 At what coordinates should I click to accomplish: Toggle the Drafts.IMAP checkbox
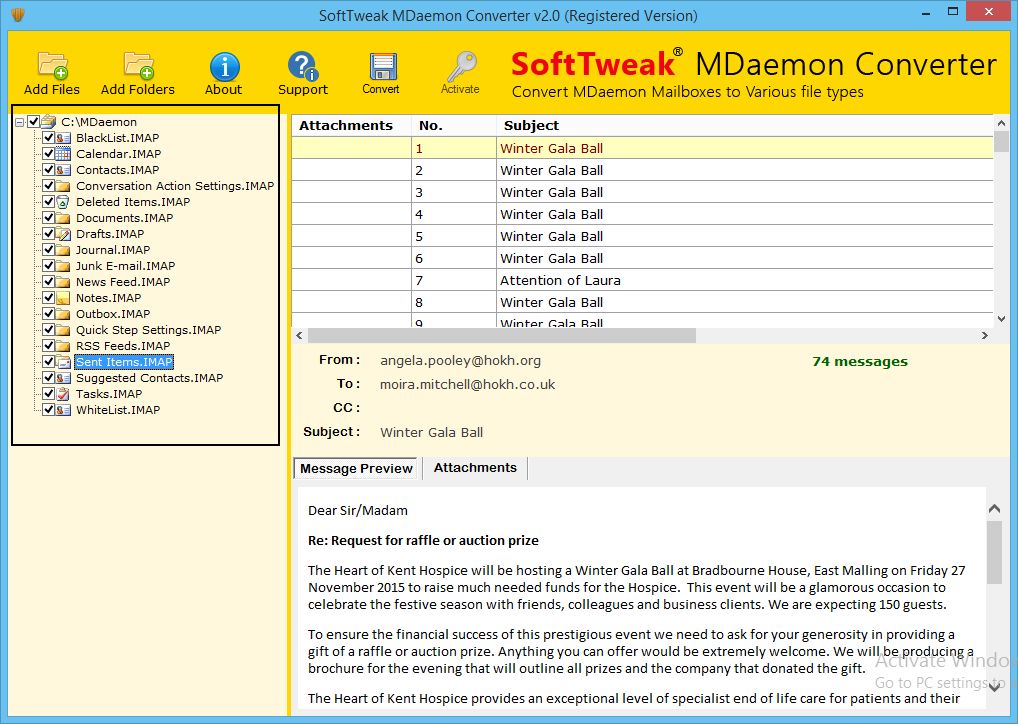[48, 234]
